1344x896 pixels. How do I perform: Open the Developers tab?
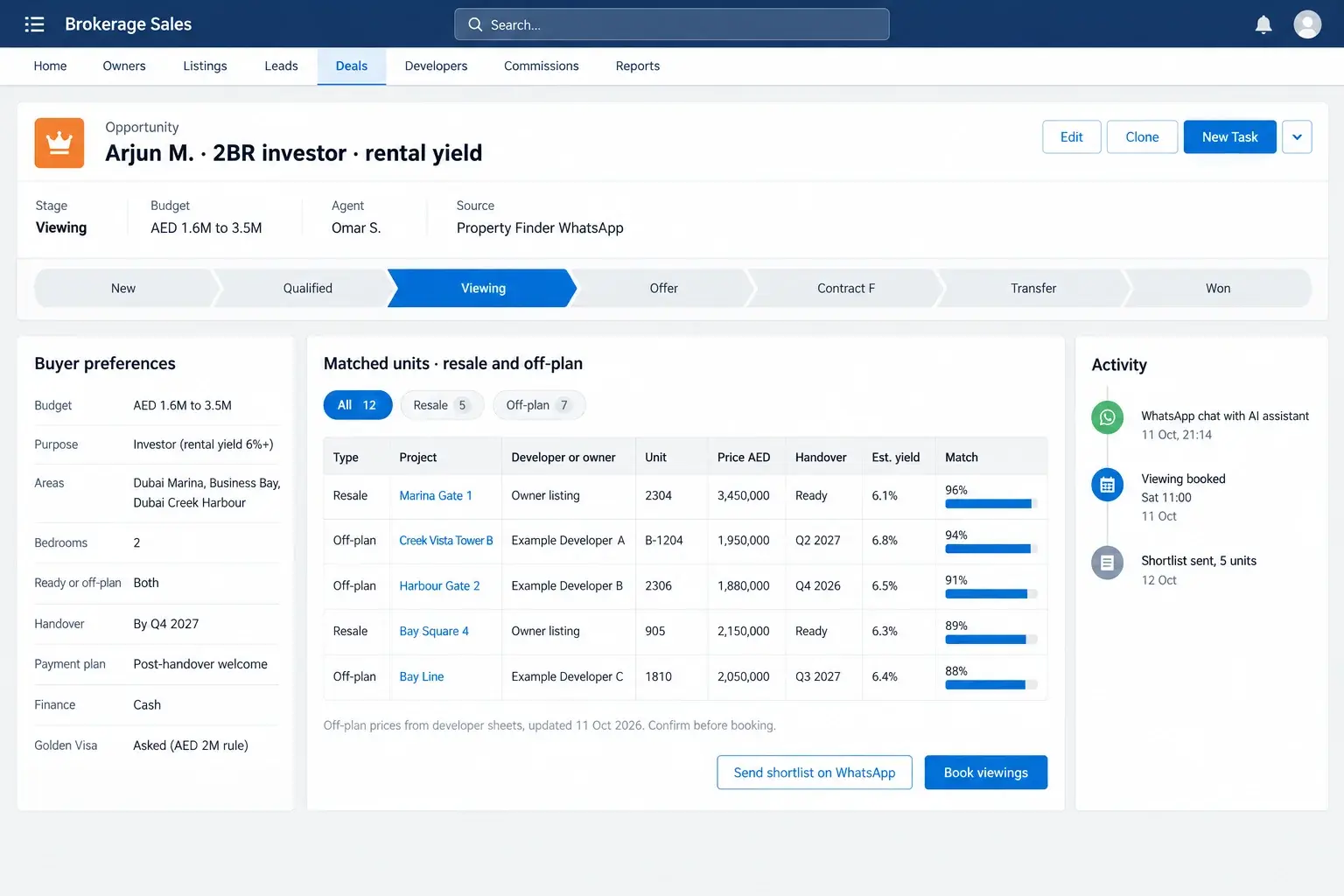tap(436, 66)
